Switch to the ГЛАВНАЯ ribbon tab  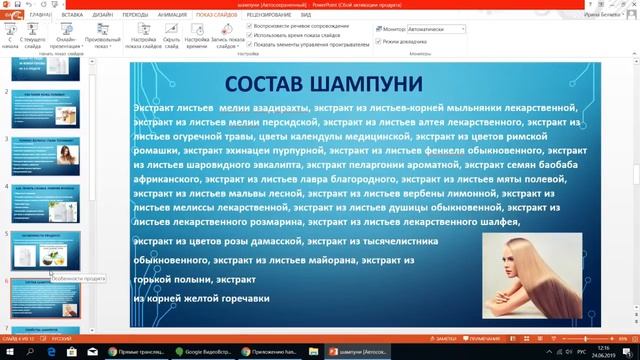pyautogui.click(x=40, y=15)
